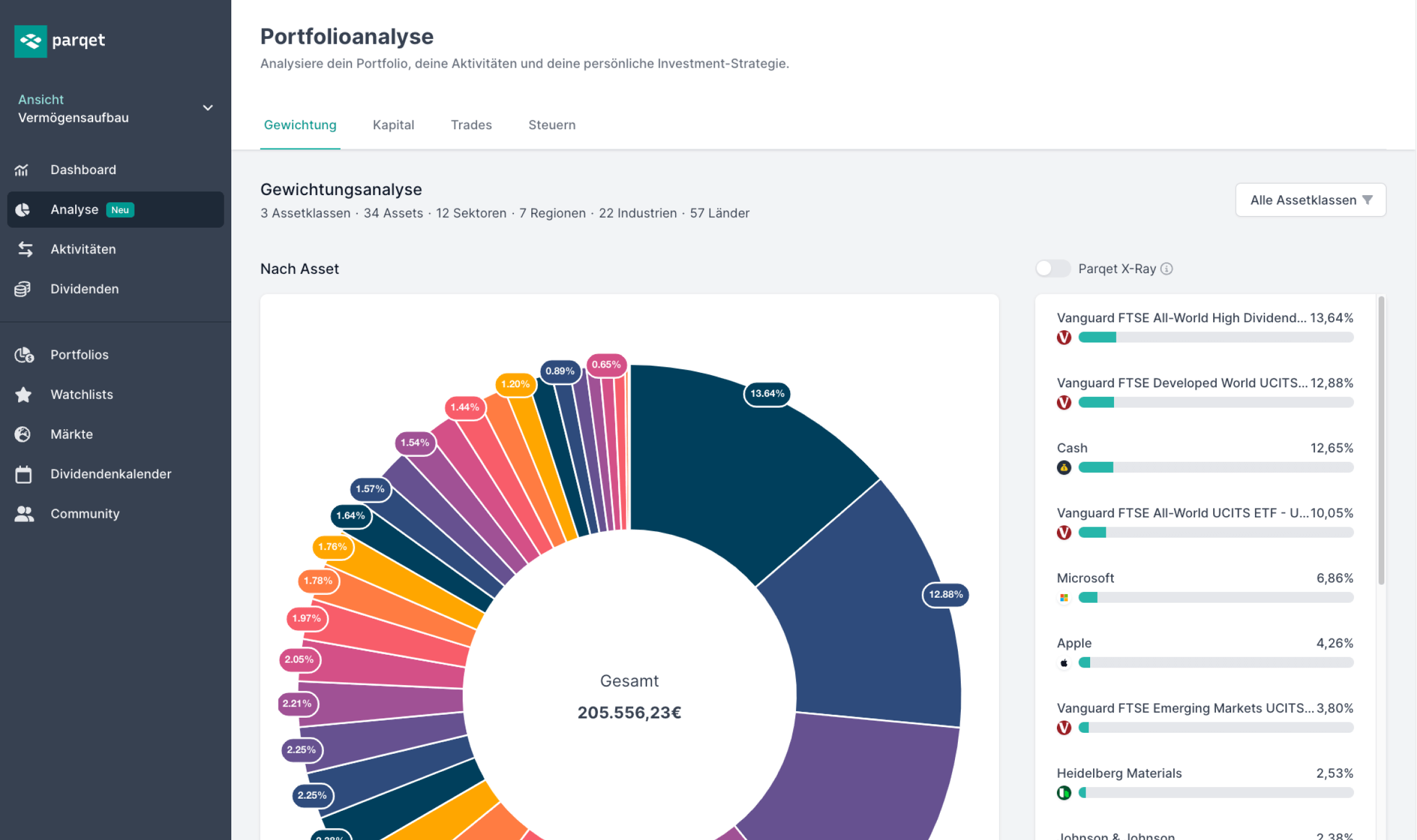Go to Dashboard in the sidebar

point(115,170)
